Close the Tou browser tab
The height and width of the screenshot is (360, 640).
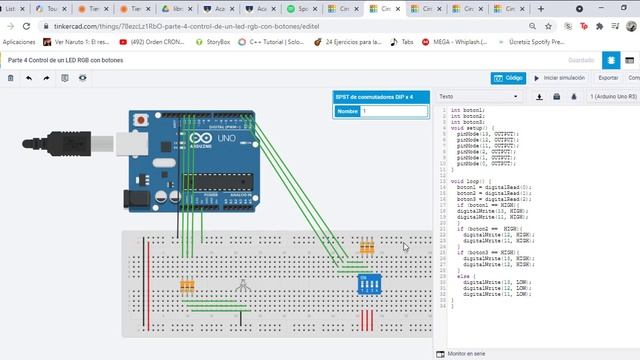click(64, 9)
